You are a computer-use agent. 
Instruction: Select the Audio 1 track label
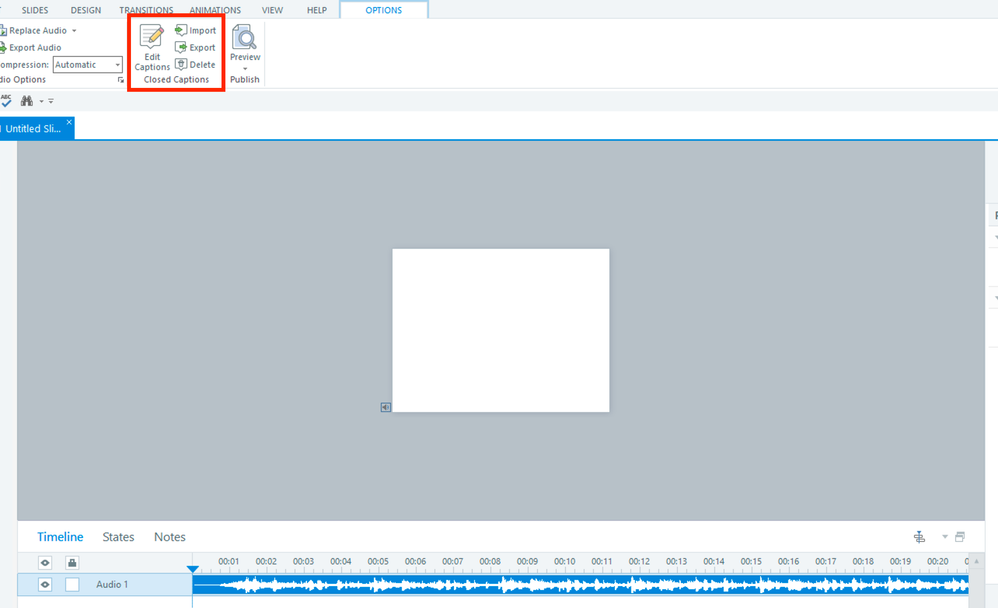coord(112,584)
